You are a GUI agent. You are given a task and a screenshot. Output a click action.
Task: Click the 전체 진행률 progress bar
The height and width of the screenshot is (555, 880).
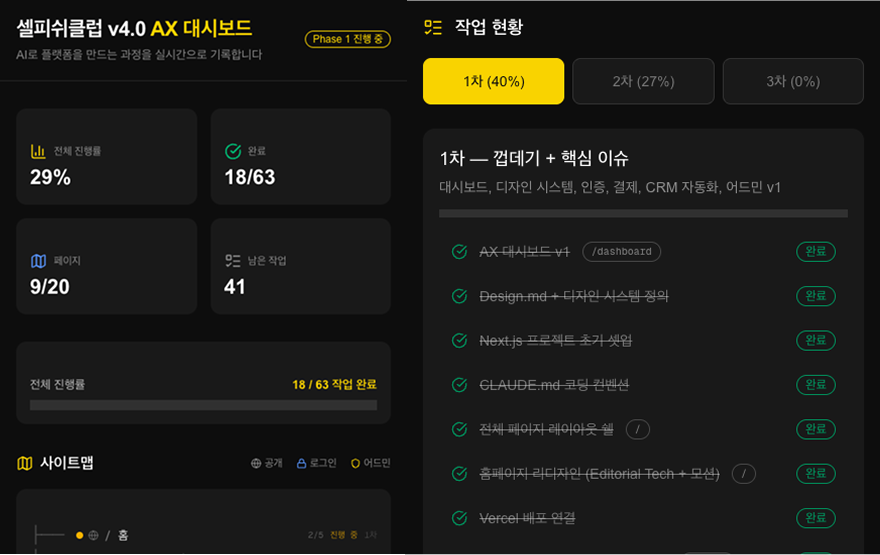(x=203, y=405)
